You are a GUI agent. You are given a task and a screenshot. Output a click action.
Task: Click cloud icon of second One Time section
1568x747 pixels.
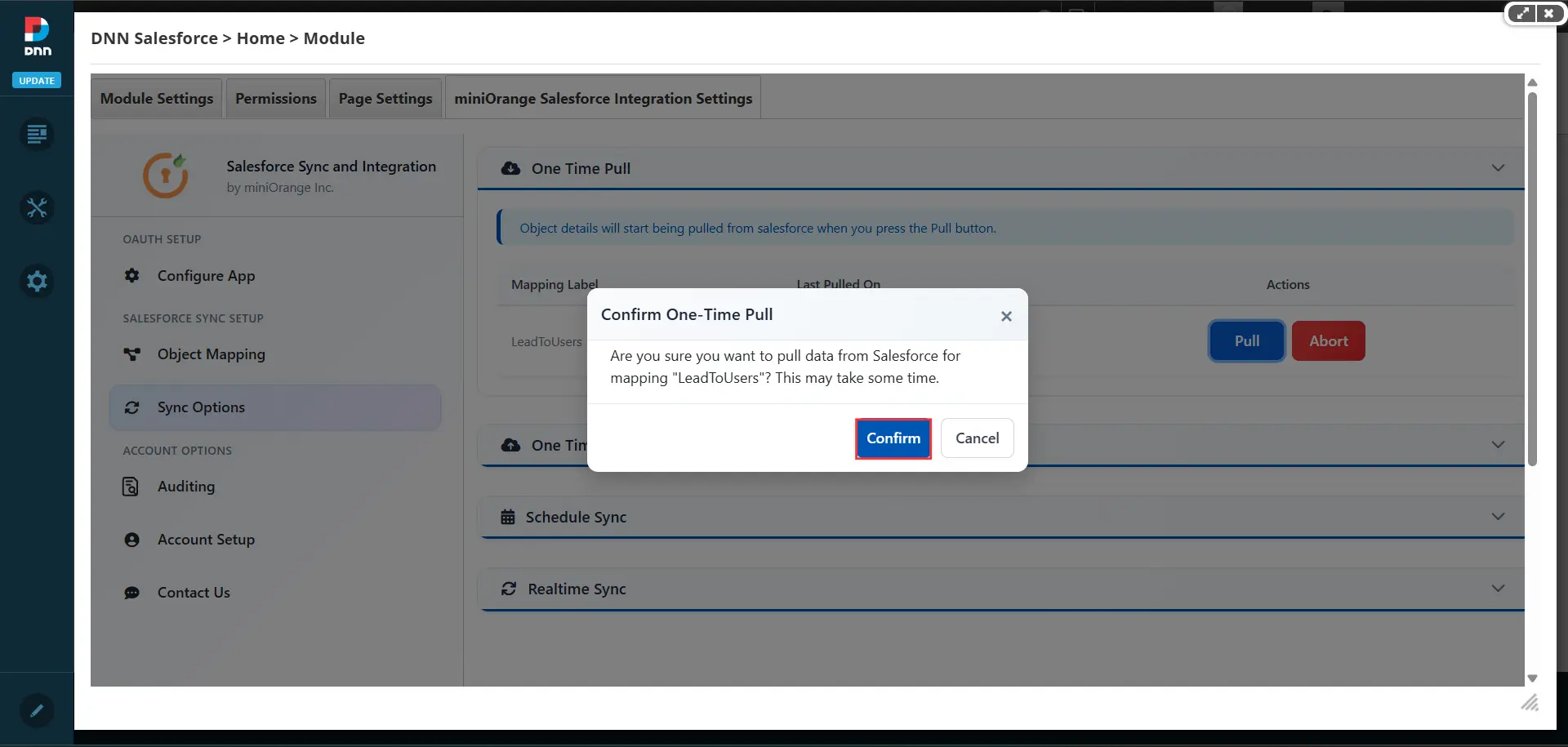pos(511,445)
